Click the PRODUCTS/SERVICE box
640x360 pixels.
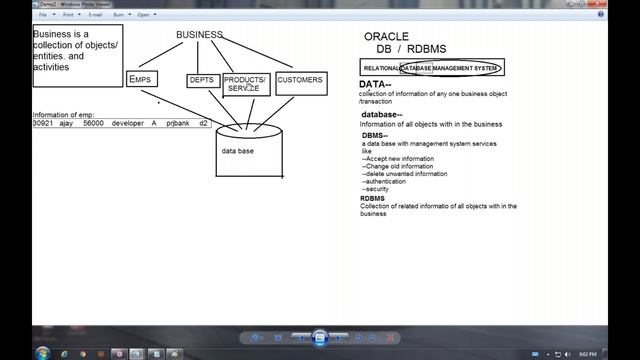[246, 84]
